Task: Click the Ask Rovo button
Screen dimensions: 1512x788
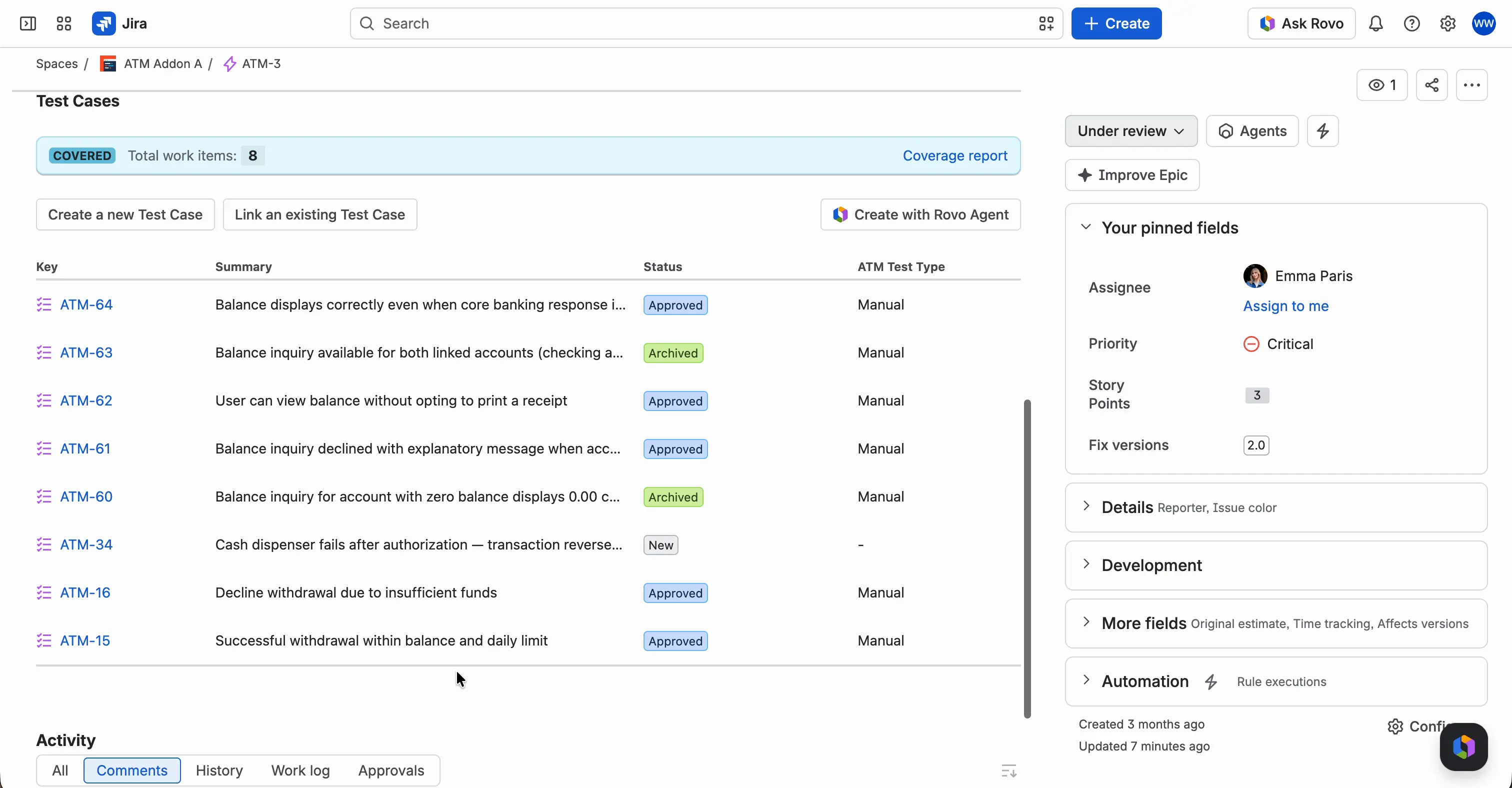Action: tap(1301, 23)
